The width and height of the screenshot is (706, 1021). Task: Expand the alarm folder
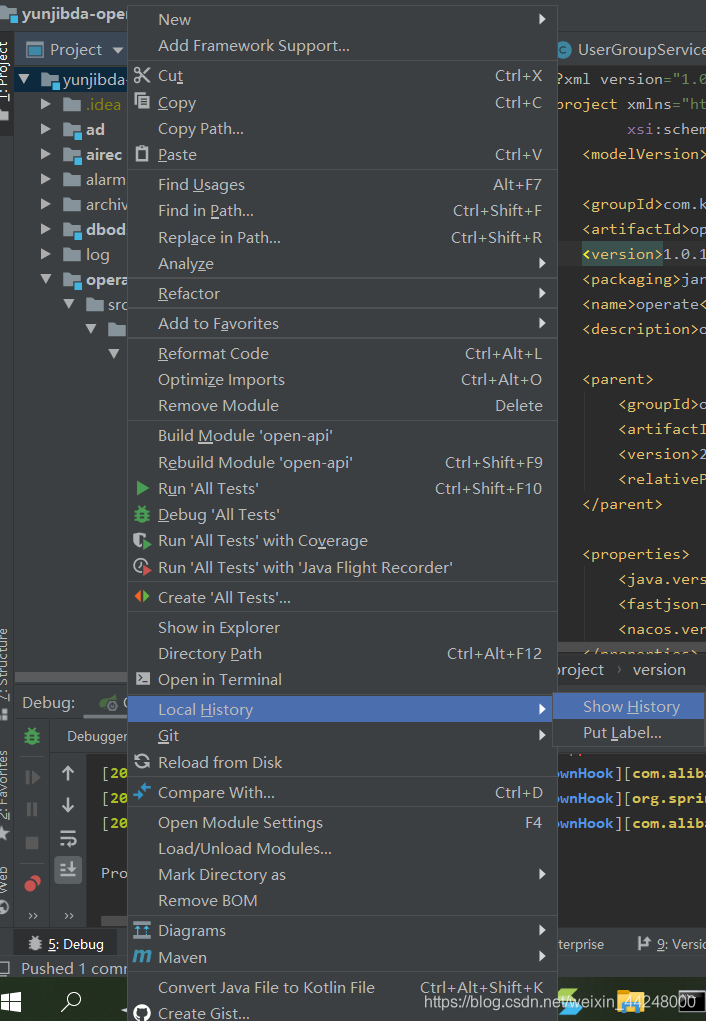tap(46, 179)
